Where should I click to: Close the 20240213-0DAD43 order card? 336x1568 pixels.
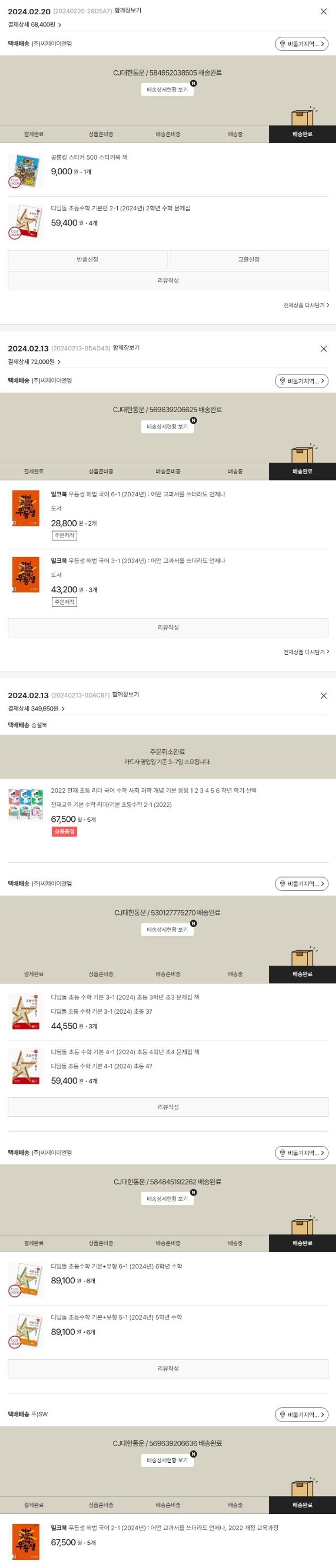(323, 349)
